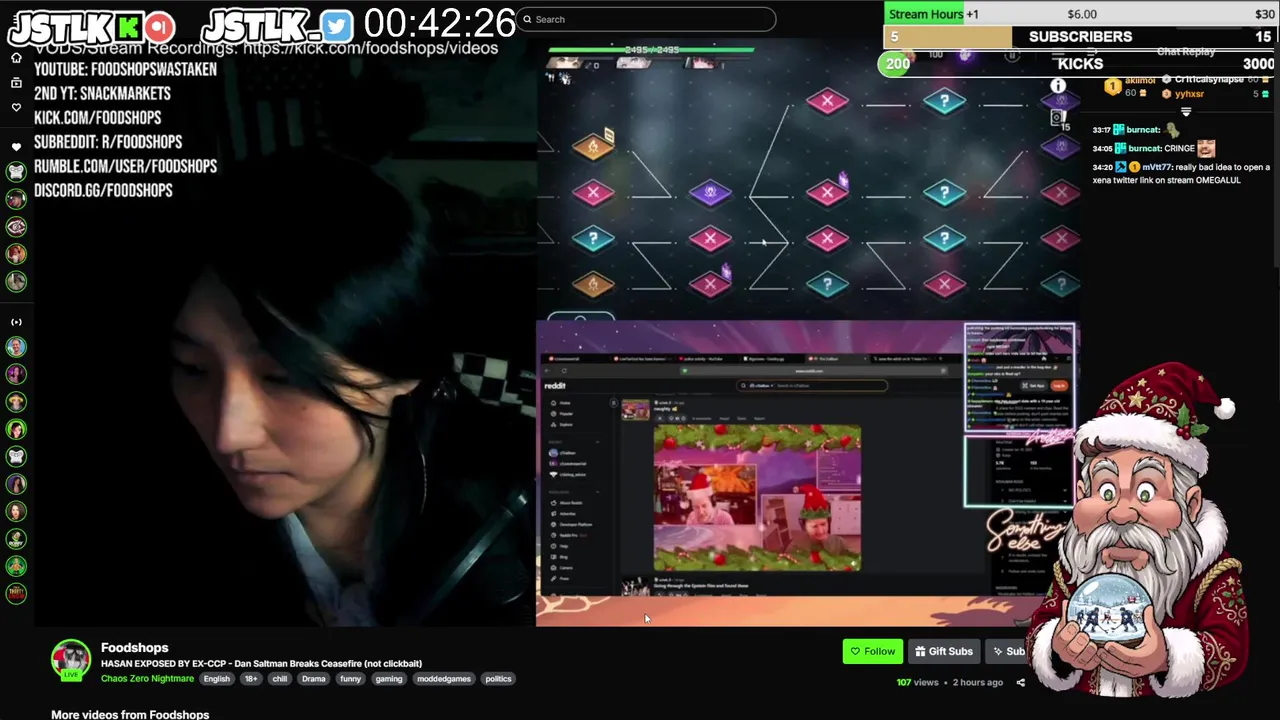This screenshot has height=720, width=1280.
Task: Click the stream title HASAN EXPOSED BY EX-CCP
Action: point(261,664)
